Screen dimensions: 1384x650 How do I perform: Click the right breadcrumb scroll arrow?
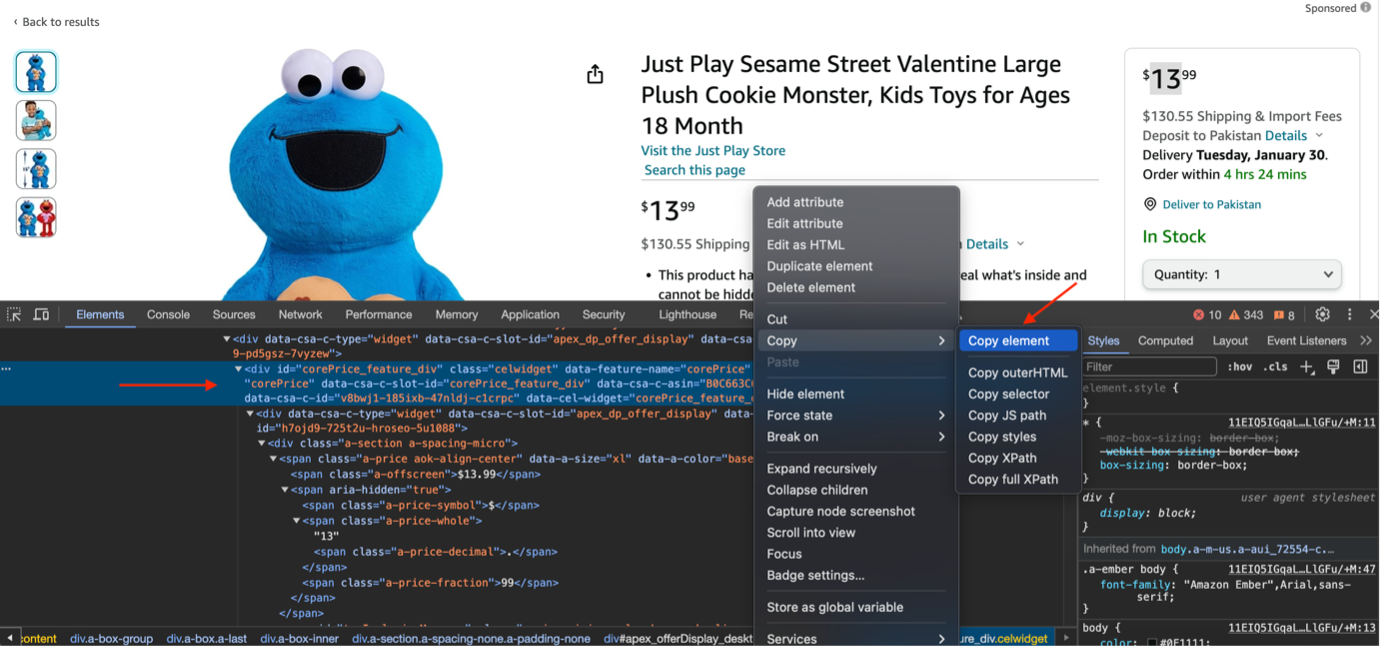click(x=1066, y=639)
